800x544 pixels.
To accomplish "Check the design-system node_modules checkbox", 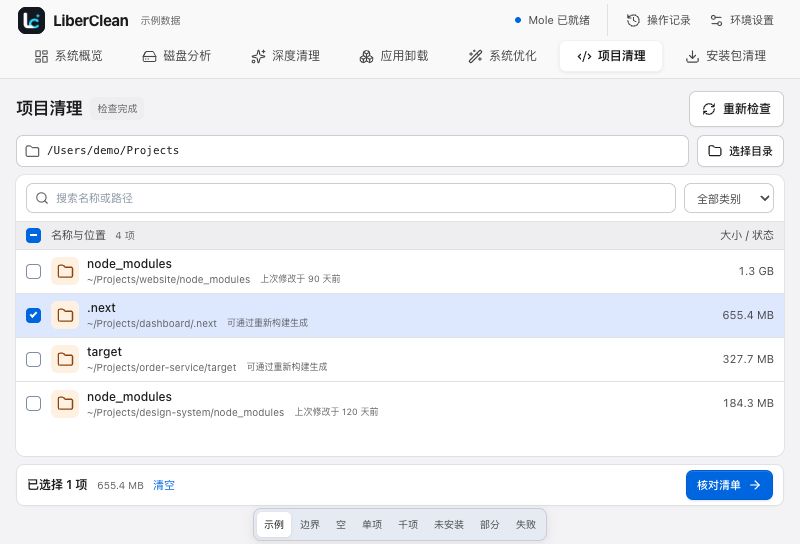I will 34,404.
